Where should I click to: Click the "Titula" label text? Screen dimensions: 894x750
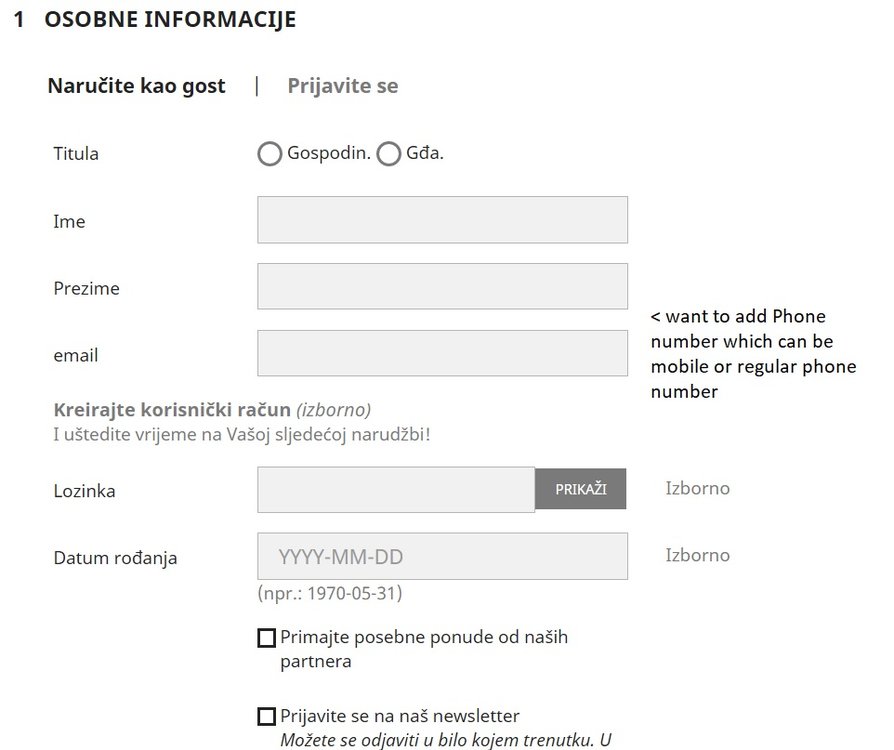point(76,154)
